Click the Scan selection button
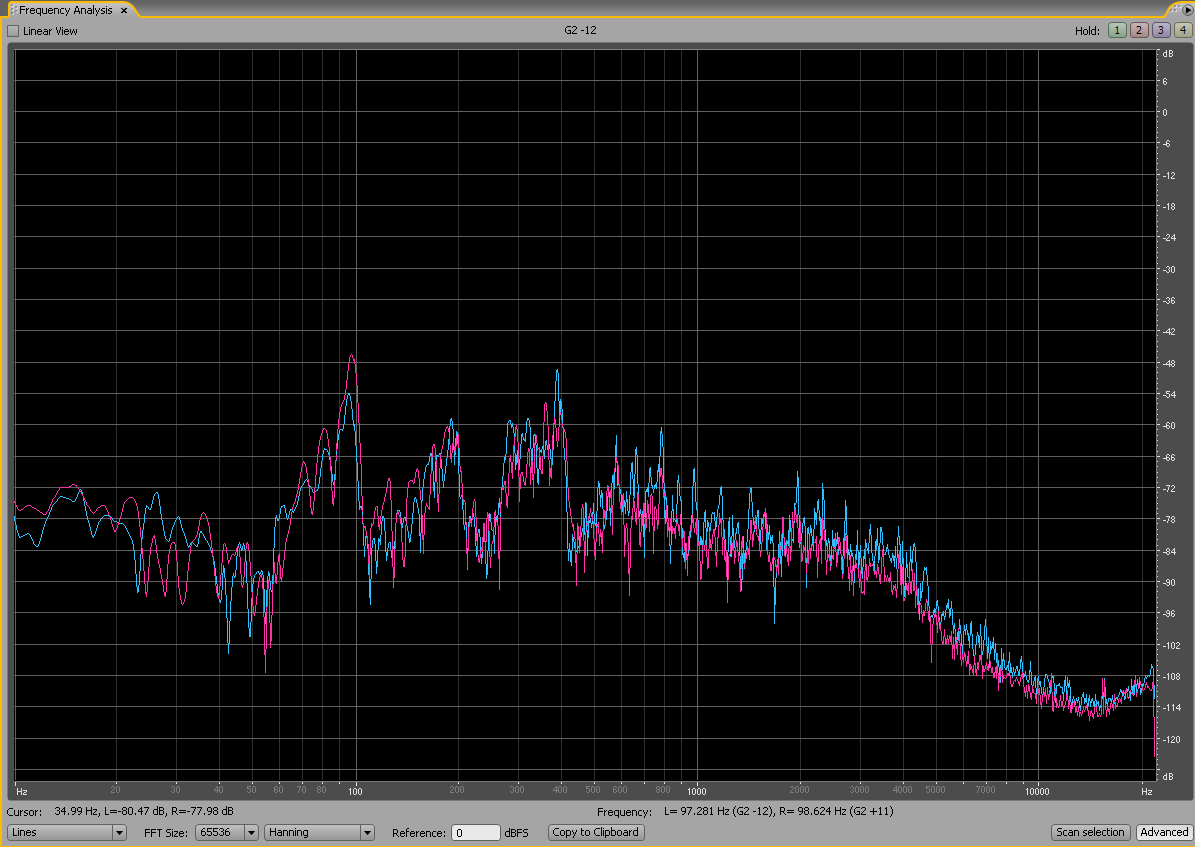Image resolution: width=1195 pixels, height=847 pixels. pos(1090,833)
